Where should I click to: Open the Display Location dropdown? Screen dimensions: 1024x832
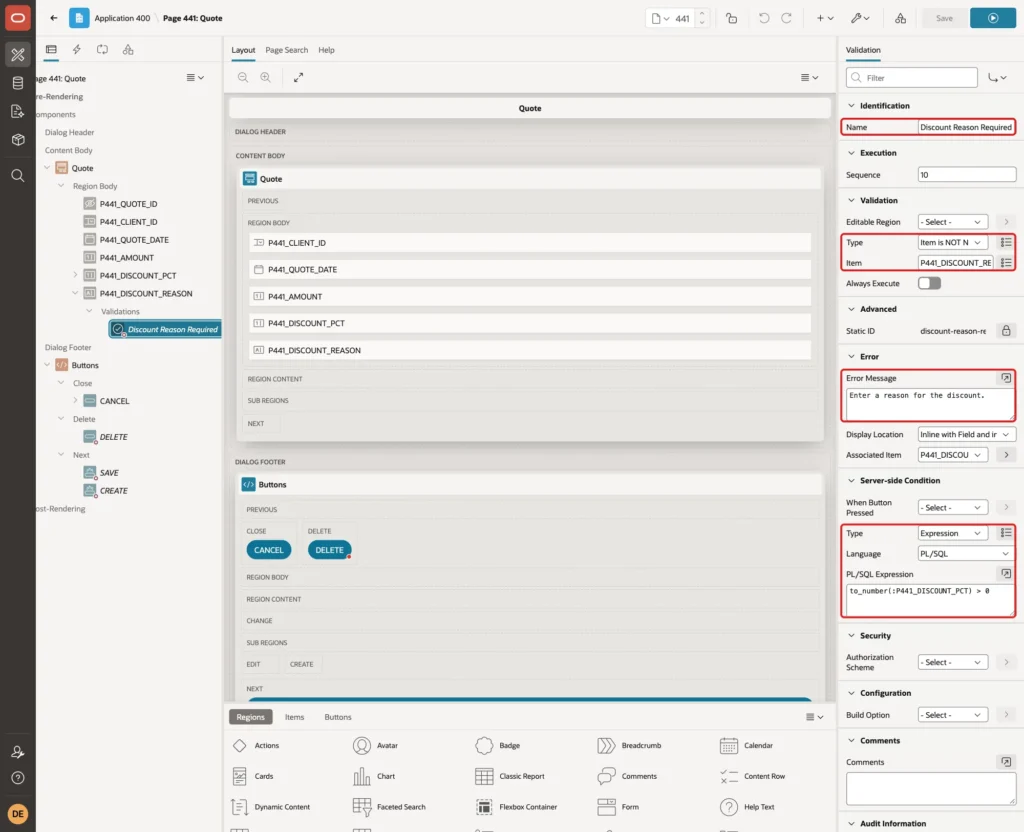point(967,434)
